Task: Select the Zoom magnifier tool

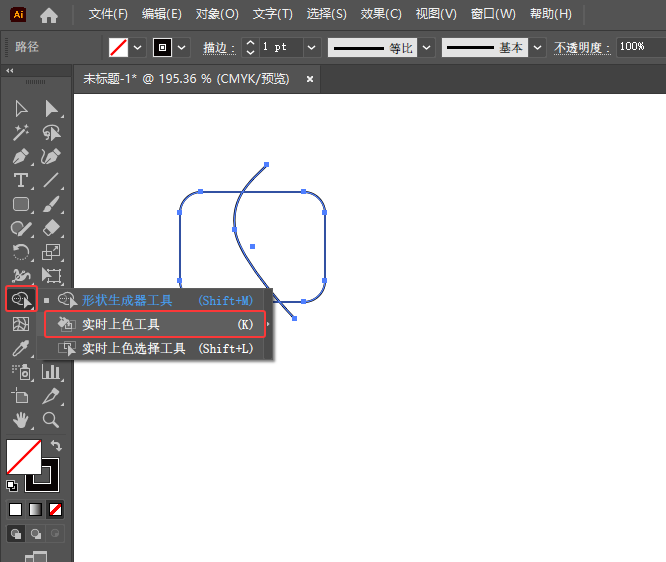Action: 51,420
